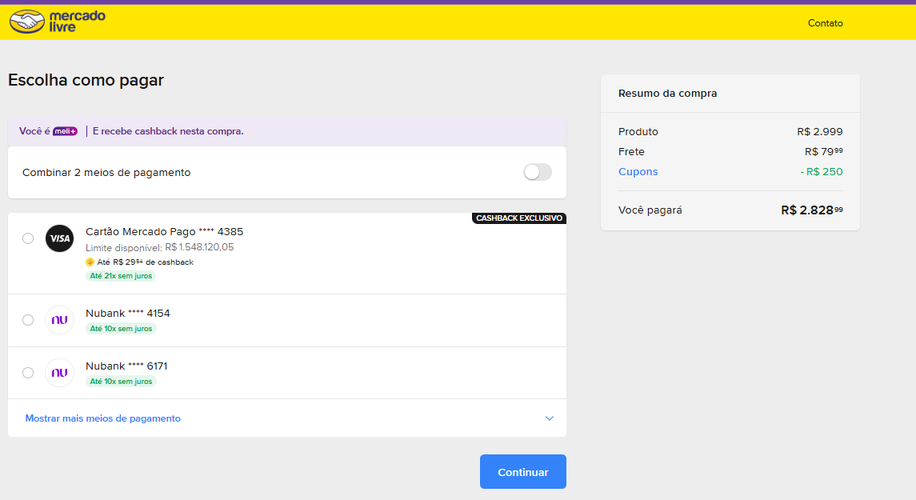The width and height of the screenshot is (916, 500).
Task: Click the cashback coin icon
Action: tap(90, 262)
